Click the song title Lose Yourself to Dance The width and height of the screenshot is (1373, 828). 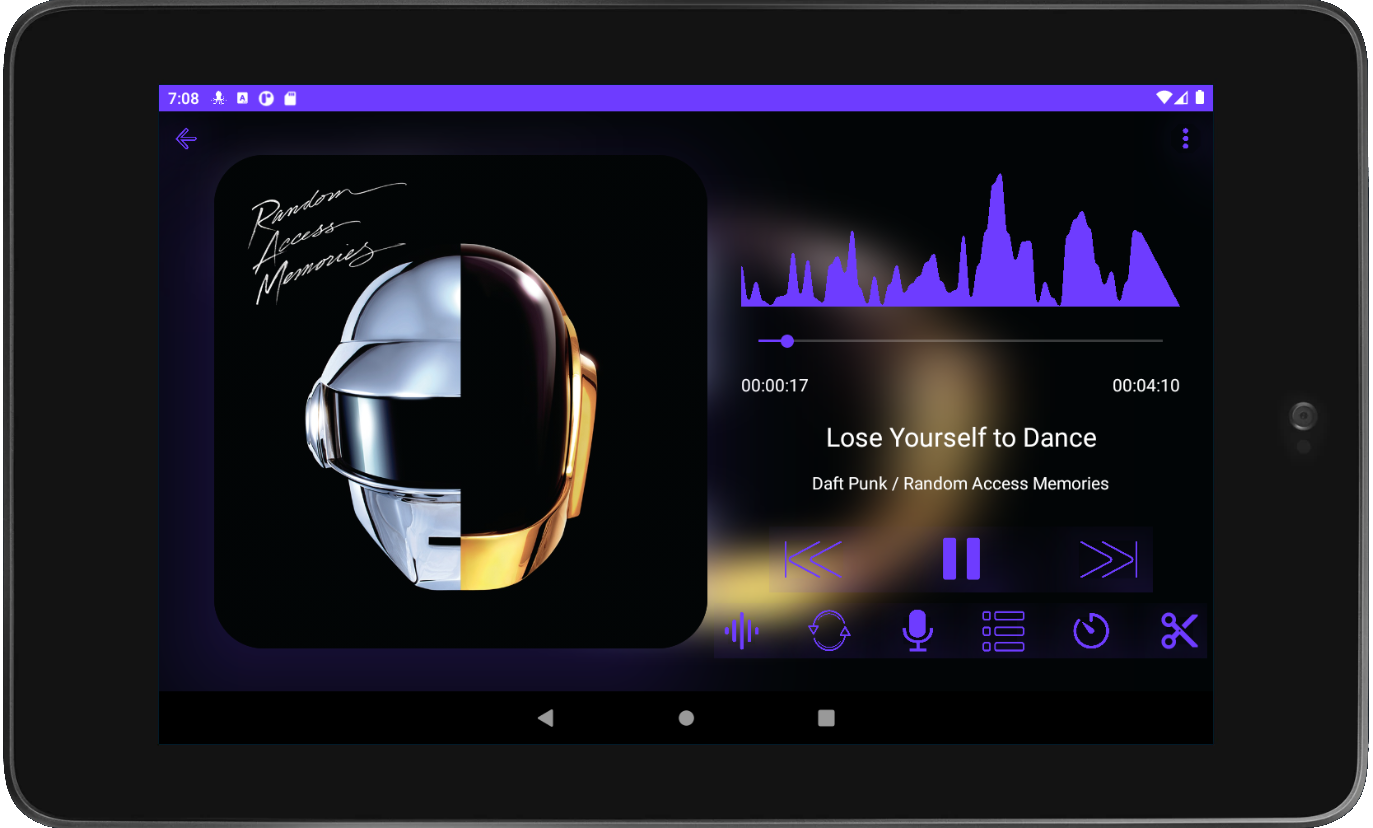(x=961, y=438)
